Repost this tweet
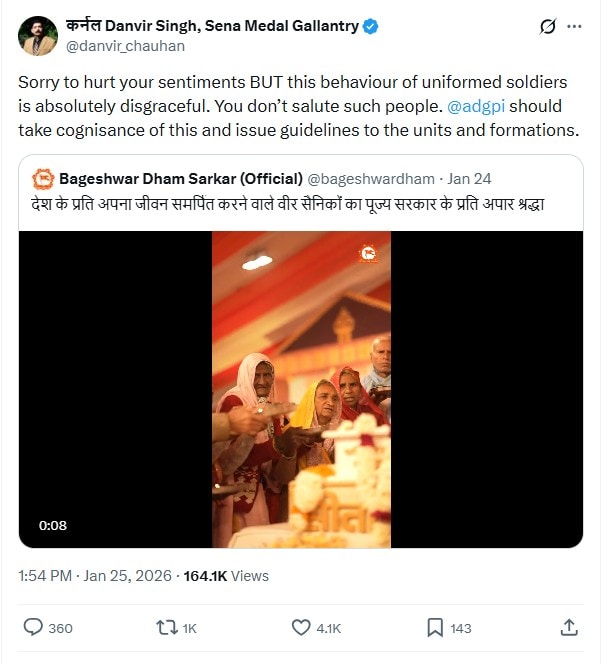Image resolution: width=613 pixels, height=664 pixels. [x=168, y=627]
